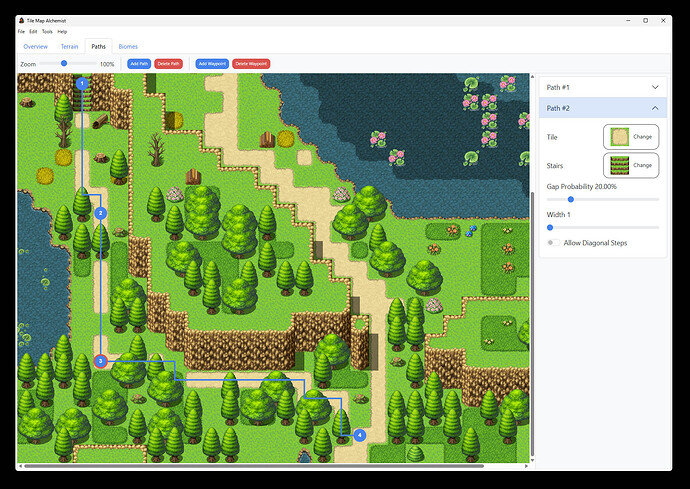Click the Stairs tile preview thumbnail
690x489 pixels.
point(620,165)
